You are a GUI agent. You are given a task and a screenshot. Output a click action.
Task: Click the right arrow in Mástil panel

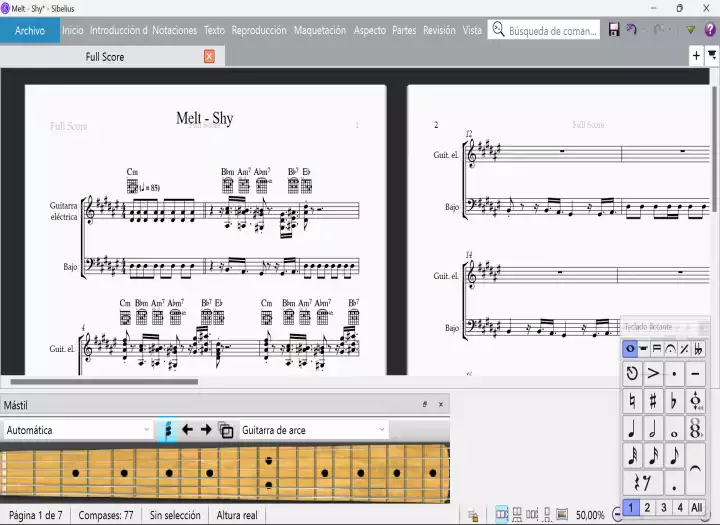[x=206, y=430]
